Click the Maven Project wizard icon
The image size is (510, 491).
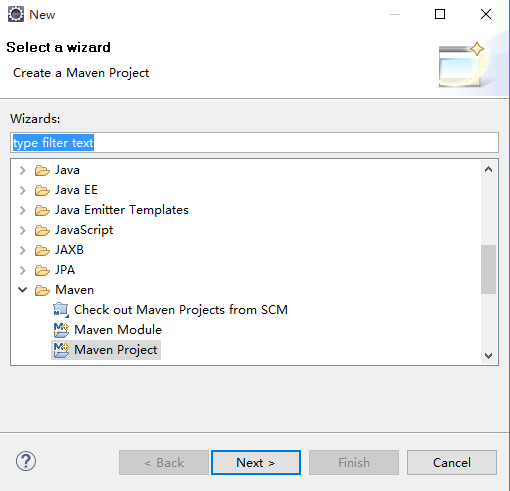click(61, 350)
